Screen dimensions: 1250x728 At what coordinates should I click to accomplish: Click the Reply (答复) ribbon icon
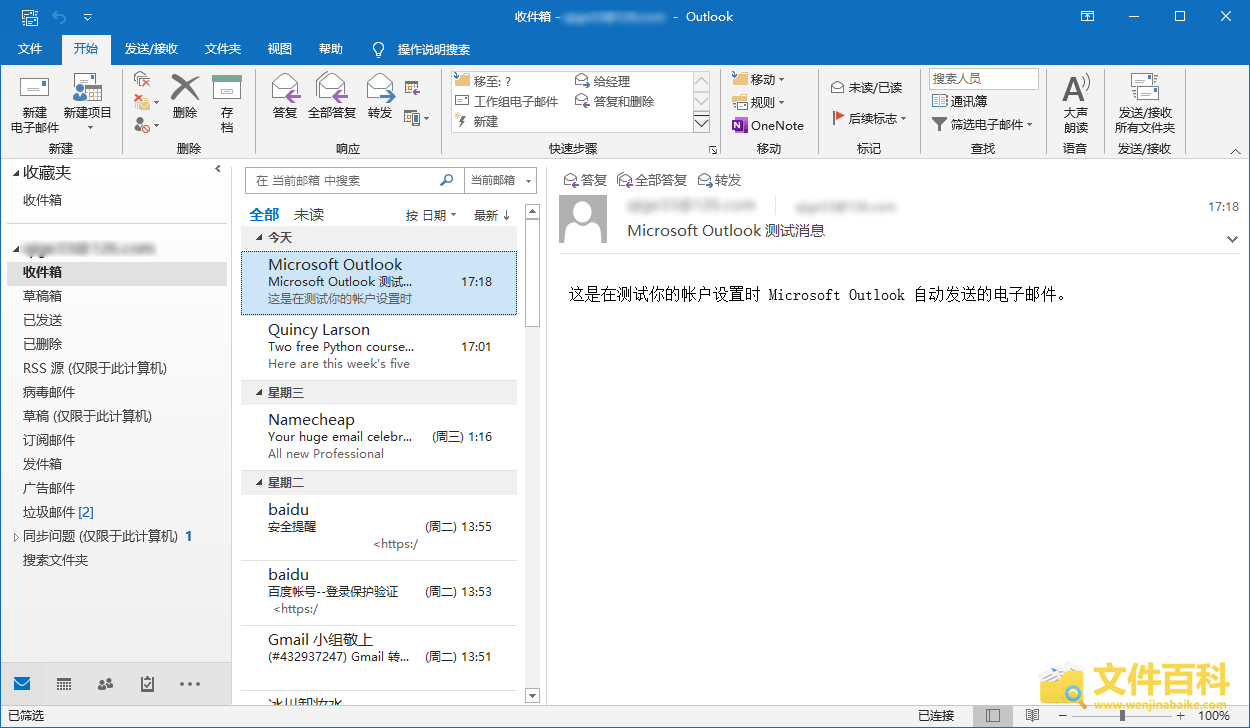pyautogui.click(x=285, y=98)
